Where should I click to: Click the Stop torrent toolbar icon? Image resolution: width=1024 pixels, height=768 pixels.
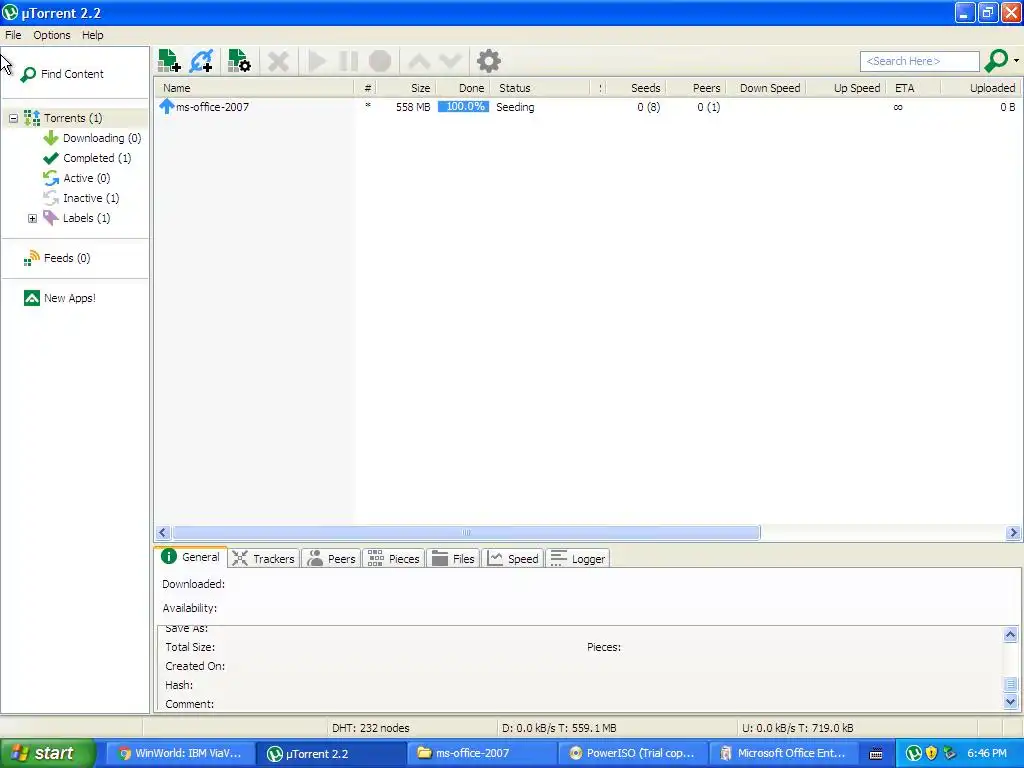(379, 61)
